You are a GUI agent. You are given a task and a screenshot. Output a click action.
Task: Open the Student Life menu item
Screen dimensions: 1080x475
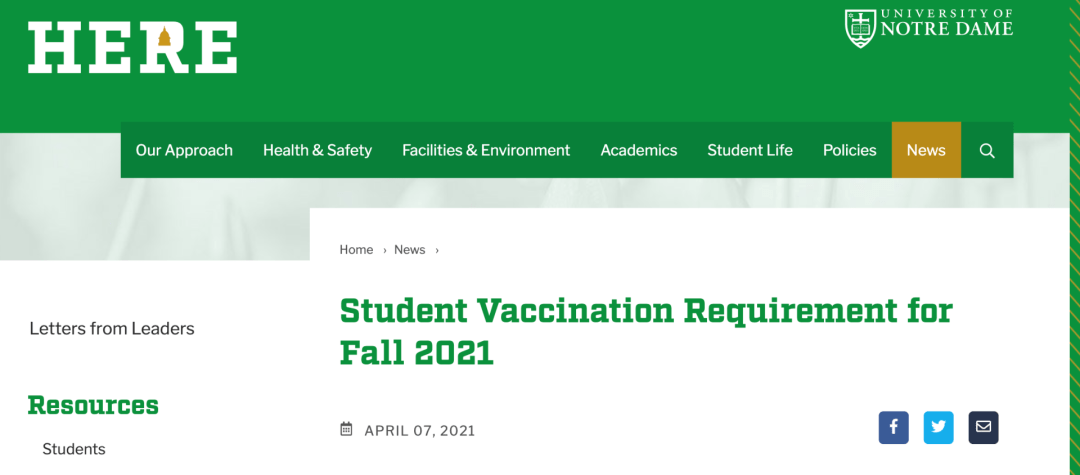750,150
